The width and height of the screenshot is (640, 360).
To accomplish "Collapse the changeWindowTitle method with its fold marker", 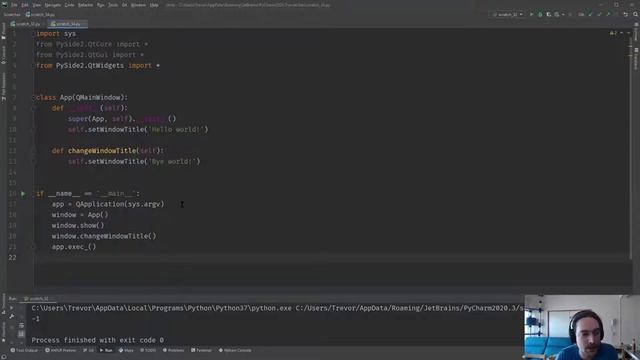I will (x=34, y=151).
